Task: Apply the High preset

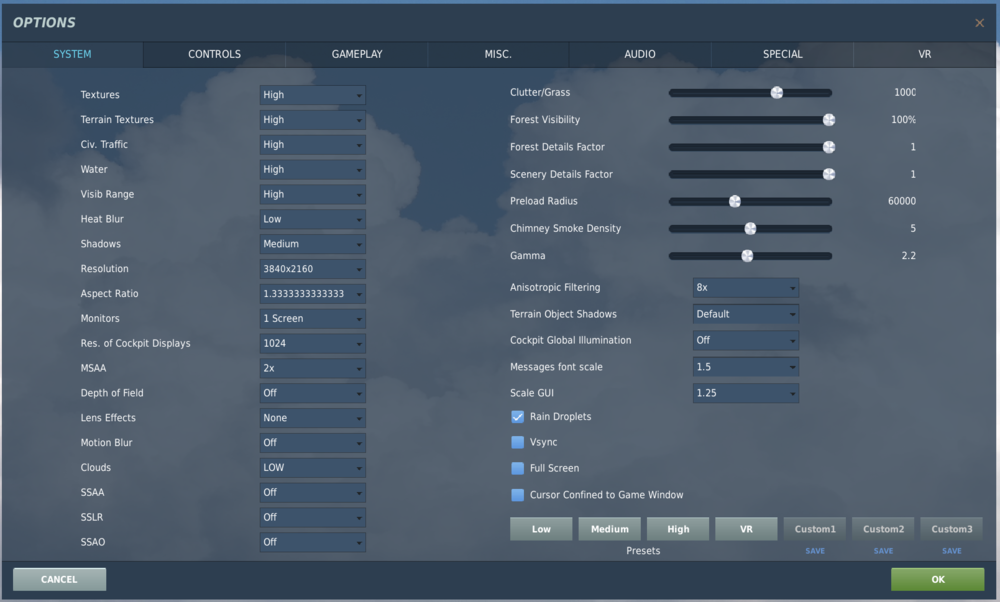Action: tap(678, 529)
